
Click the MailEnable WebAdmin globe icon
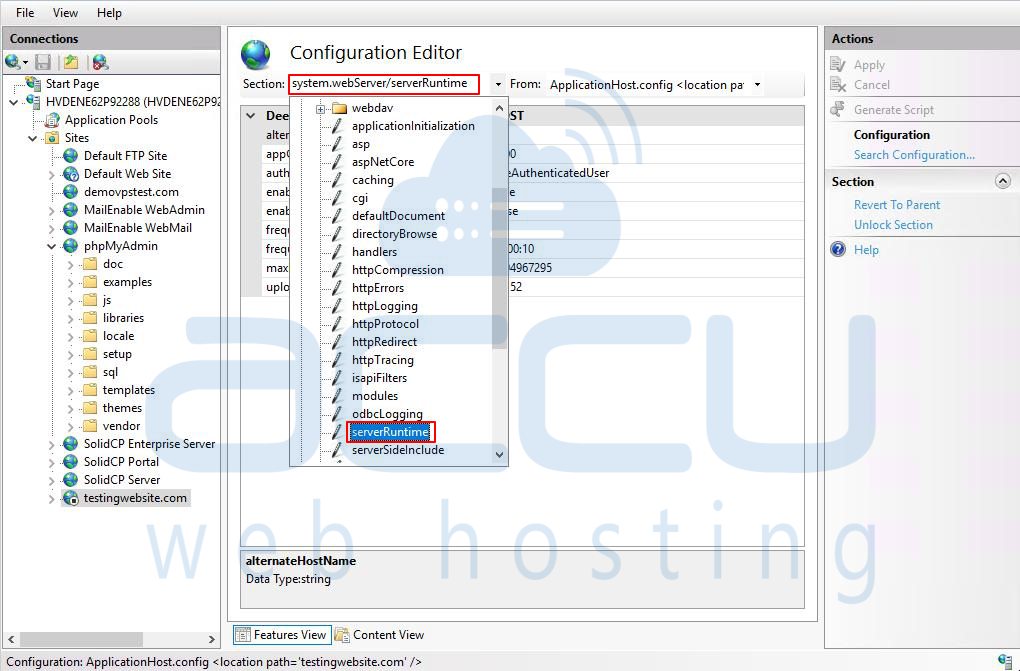coord(70,210)
